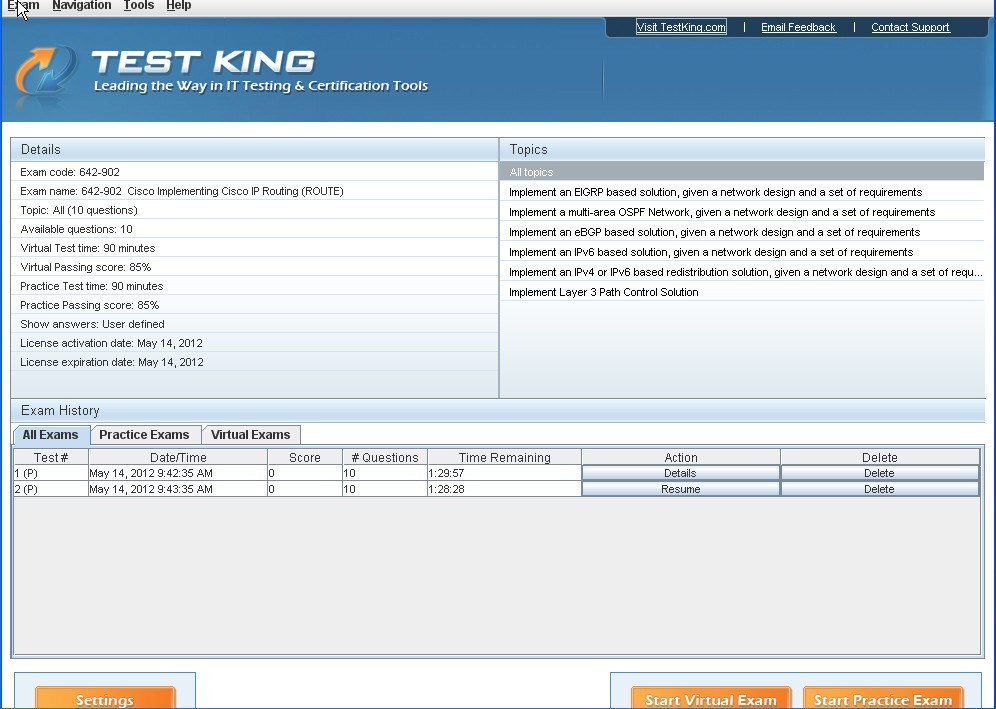Sort by the Time Remaining column header
Viewport: 996px width, 709px height.
point(504,457)
